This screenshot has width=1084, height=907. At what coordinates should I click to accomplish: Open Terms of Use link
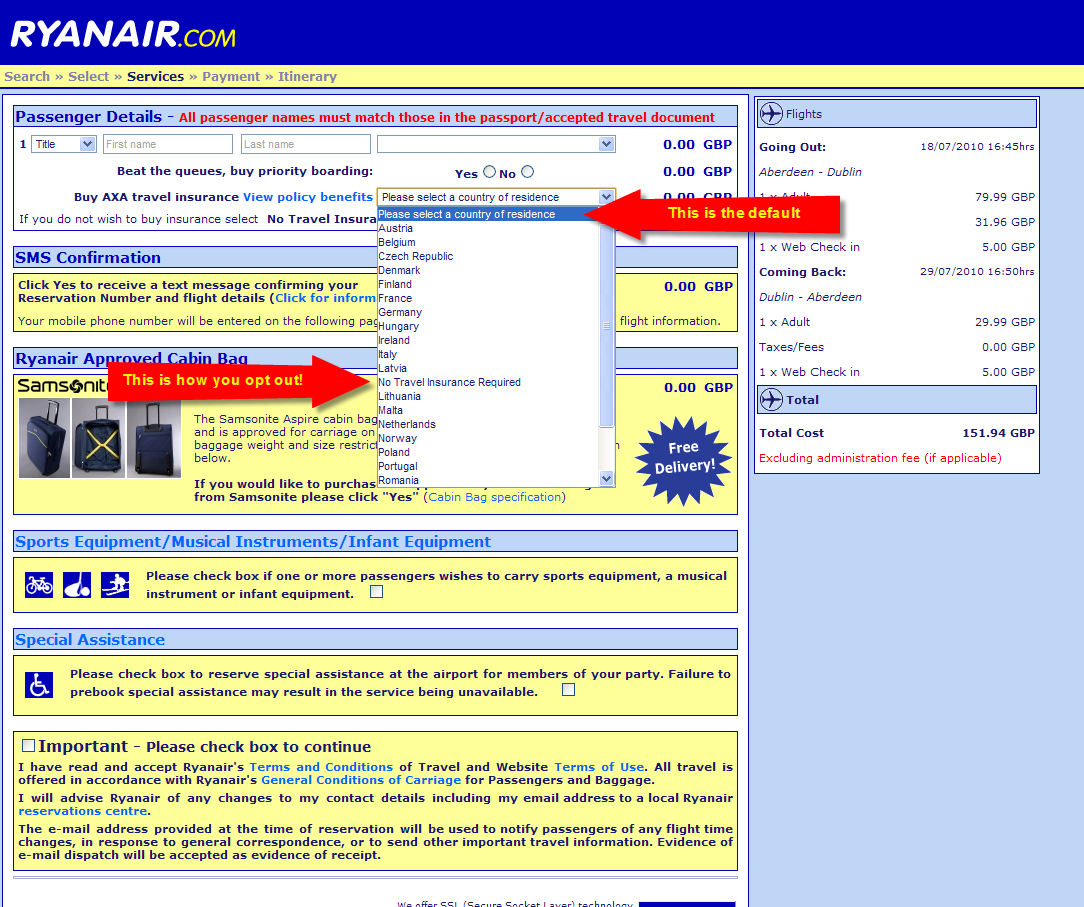click(x=599, y=767)
